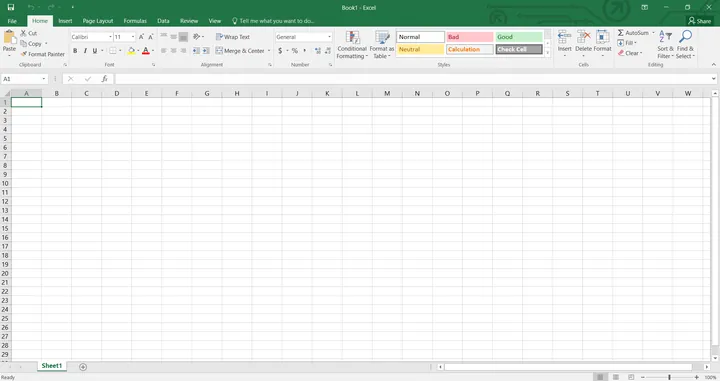Toggle Bold formatting
The width and height of the screenshot is (720, 381).
click(x=75, y=50)
